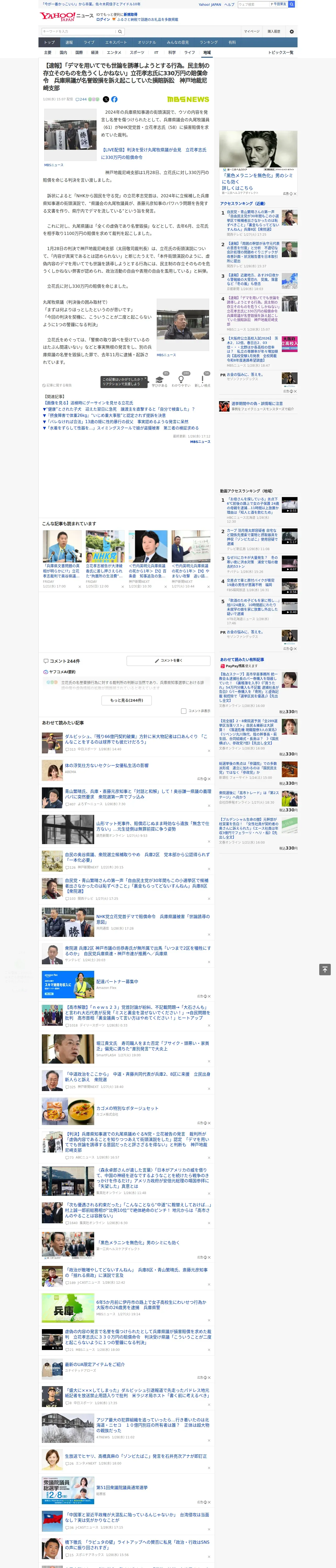The height and width of the screenshot is (1568, 336).
Task: Open the みんなの意見 navigation tab
Action: tap(177, 43)
